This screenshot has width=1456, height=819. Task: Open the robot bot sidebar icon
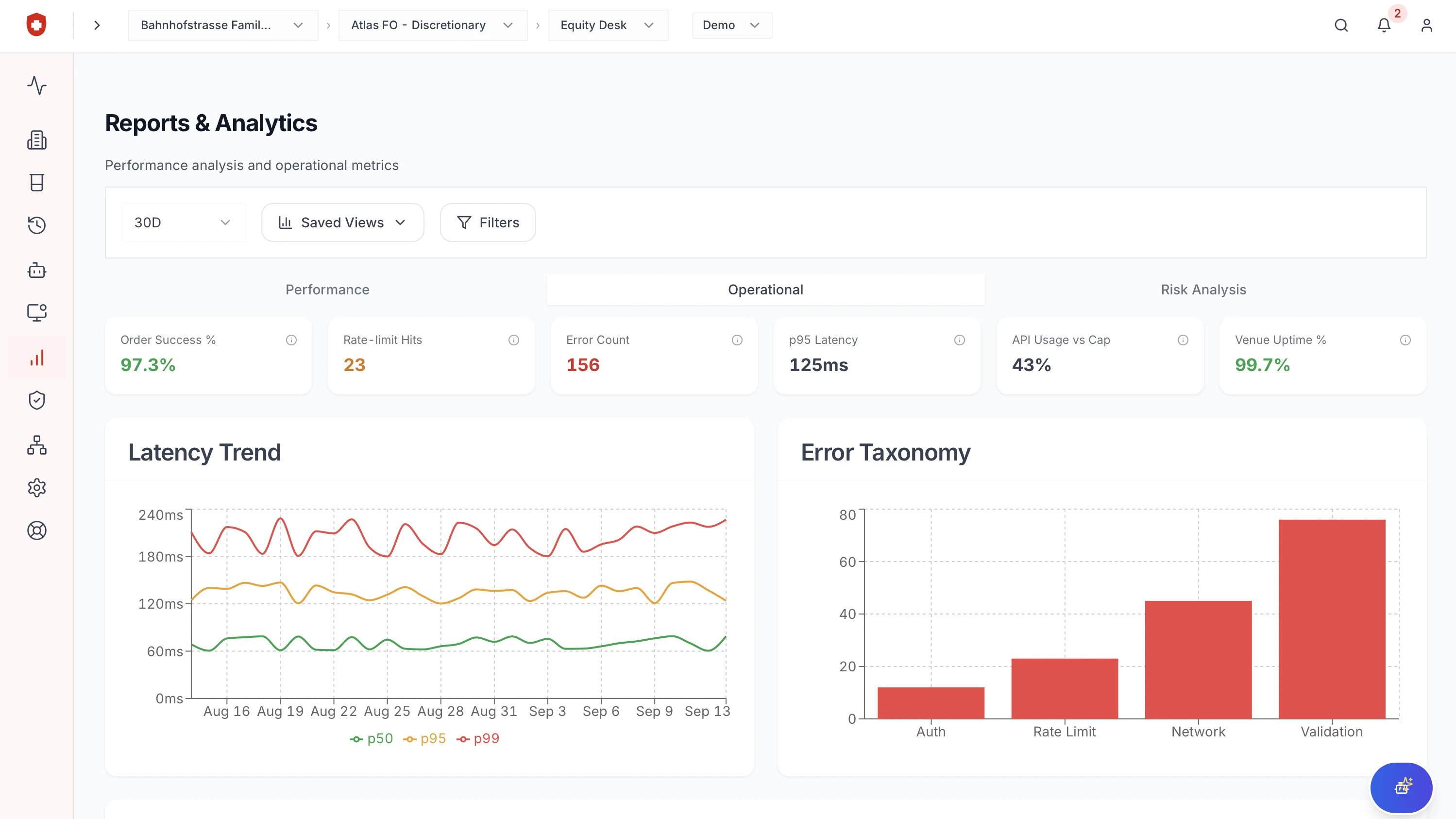37,270
